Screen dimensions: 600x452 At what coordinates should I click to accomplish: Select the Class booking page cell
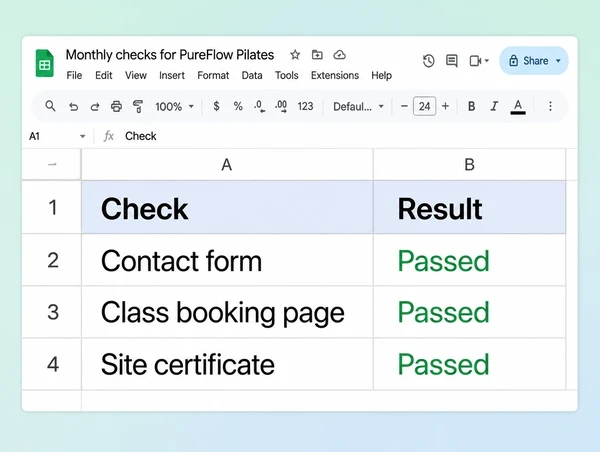(227, 312)
